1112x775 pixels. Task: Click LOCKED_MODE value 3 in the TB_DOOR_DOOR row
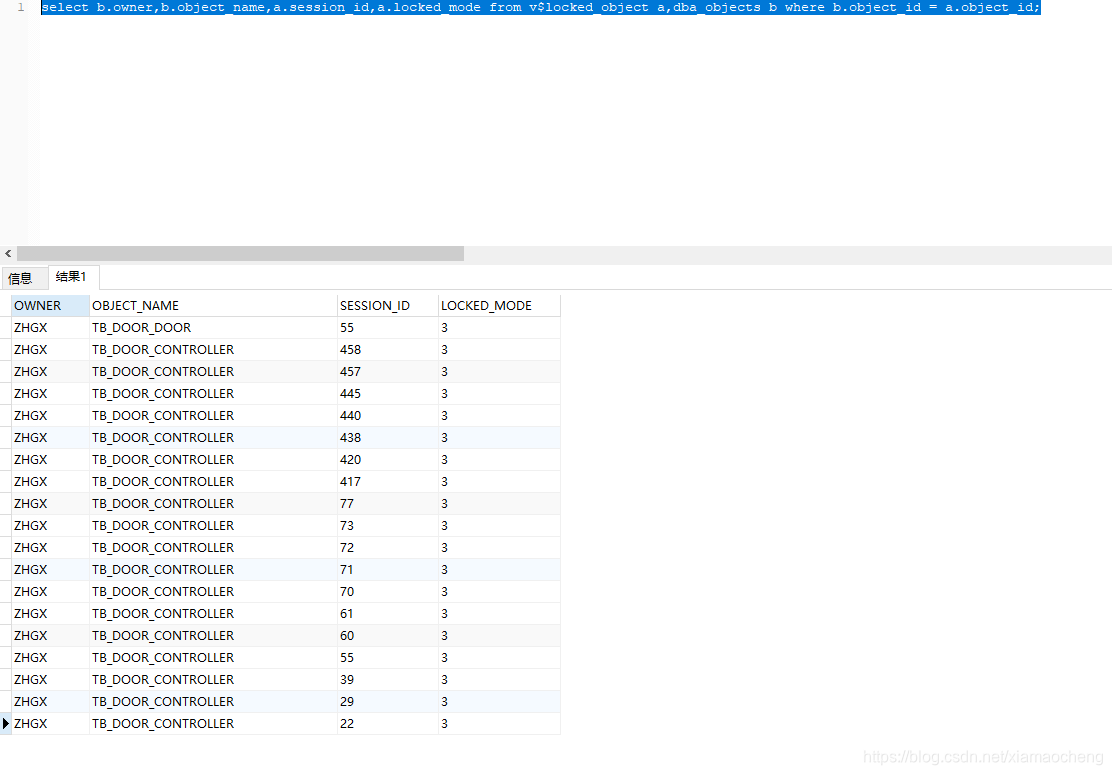pos(499,328)
